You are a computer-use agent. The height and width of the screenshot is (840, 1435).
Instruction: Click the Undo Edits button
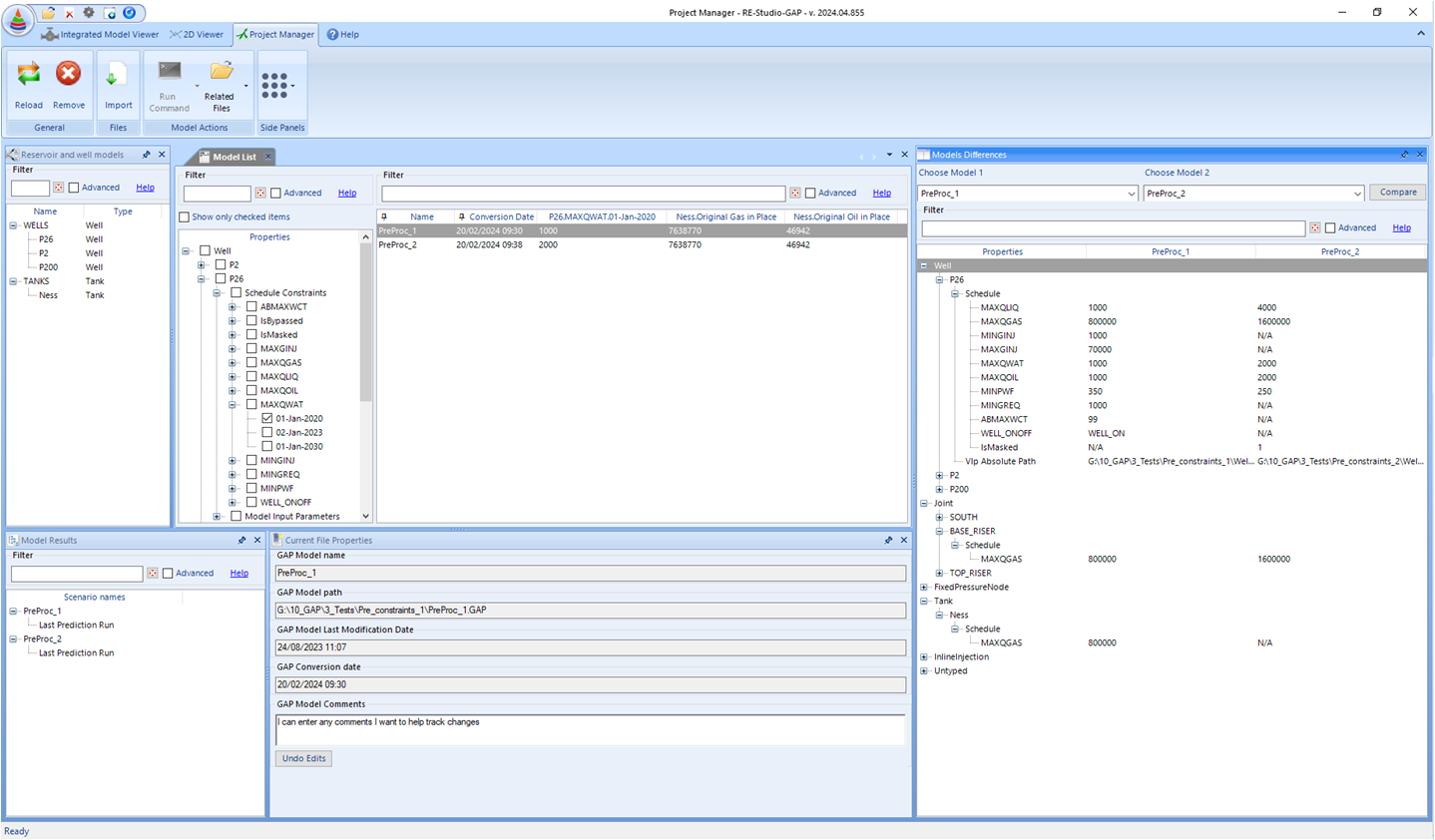(x=303, y=759)
